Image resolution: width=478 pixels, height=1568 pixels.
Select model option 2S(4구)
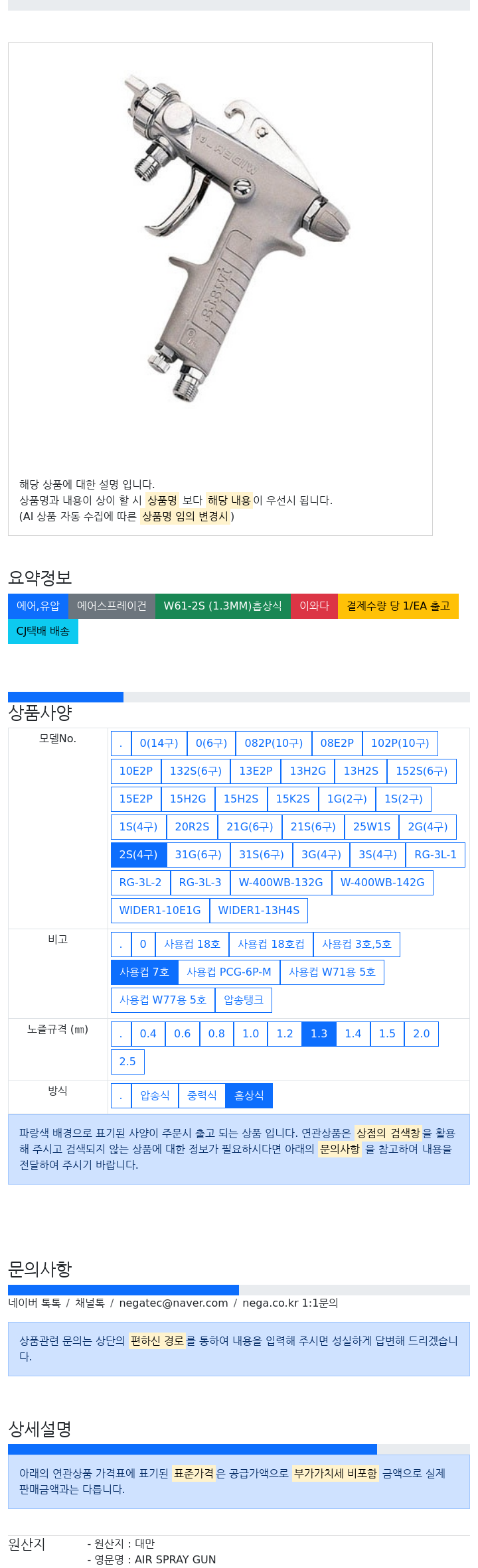(x=138, y=854)
